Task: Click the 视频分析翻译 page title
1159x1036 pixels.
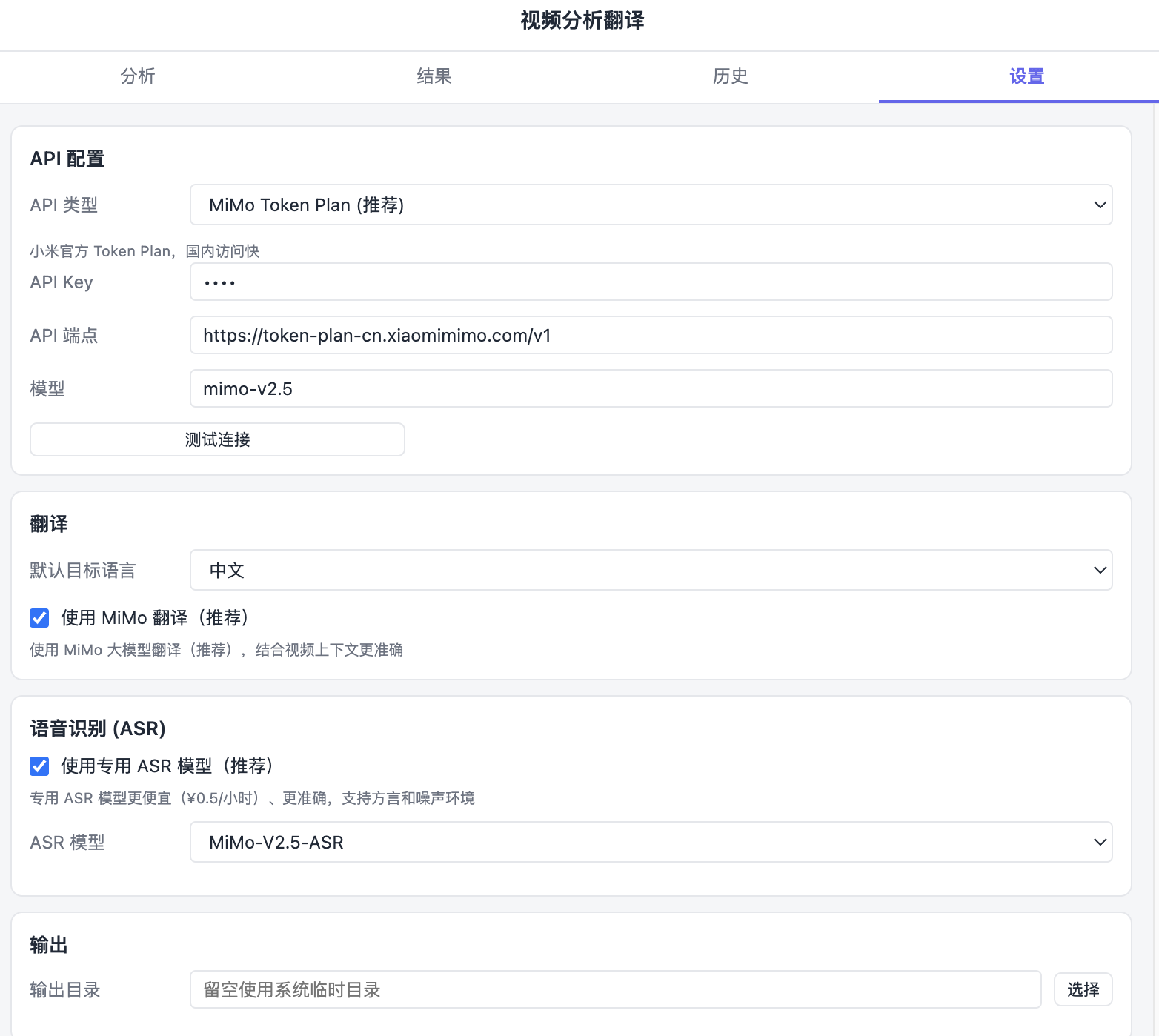Action: (582, 20)
